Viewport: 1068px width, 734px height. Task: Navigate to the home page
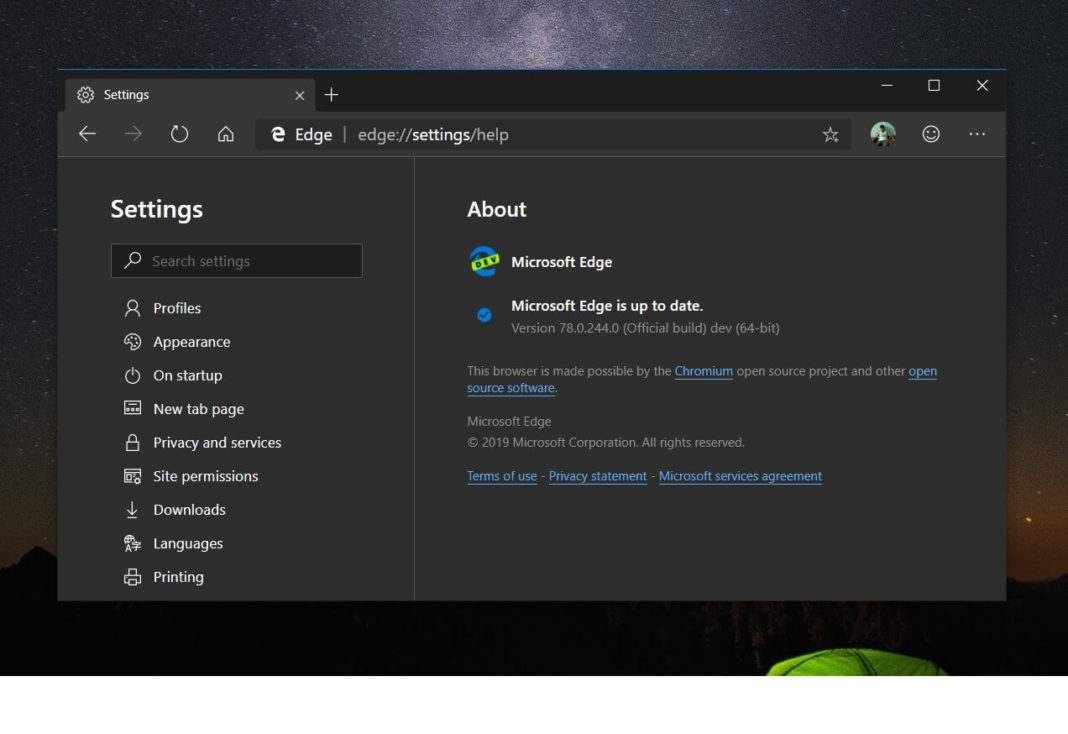tap(226, 133)
